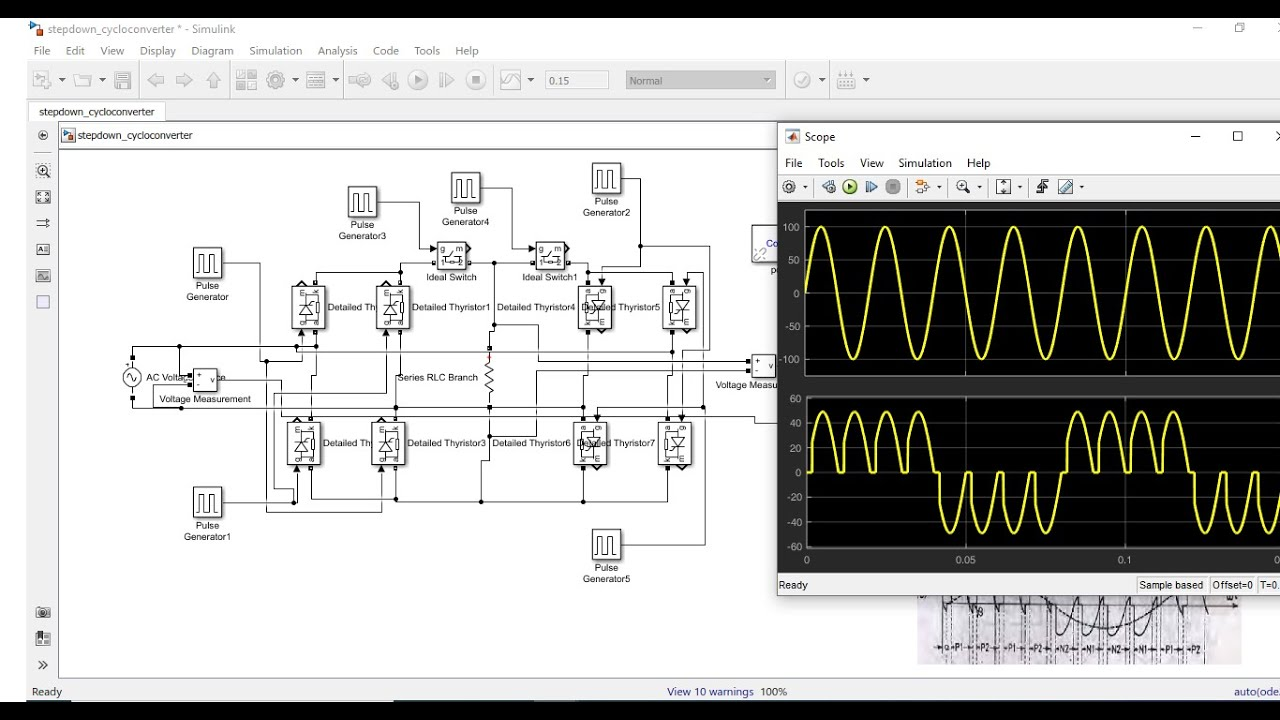Expand the Build model dropdown arrow
1280x720 pixels.
coord(866,80)
